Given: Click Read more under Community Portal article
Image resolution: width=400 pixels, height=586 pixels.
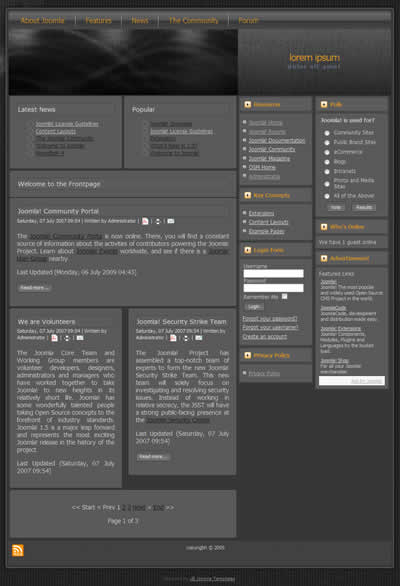Looking at the screenshot, I should click(34, 288).
